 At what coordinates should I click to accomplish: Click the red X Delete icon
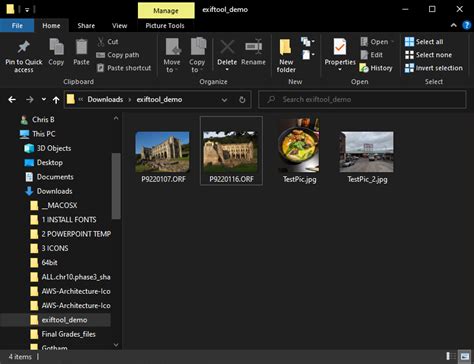click(x=227, y=47)
